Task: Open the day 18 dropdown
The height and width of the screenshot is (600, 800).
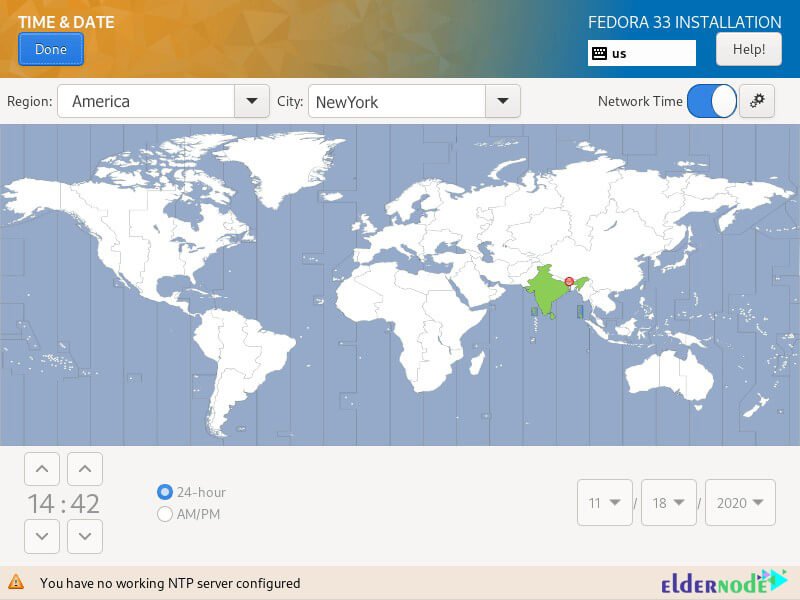Action: tap(668, 503)
